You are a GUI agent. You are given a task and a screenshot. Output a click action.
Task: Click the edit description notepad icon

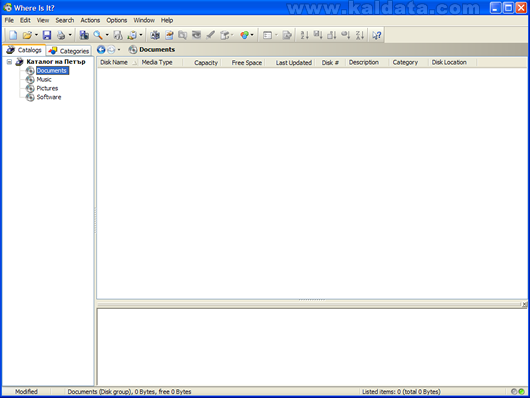169,35
